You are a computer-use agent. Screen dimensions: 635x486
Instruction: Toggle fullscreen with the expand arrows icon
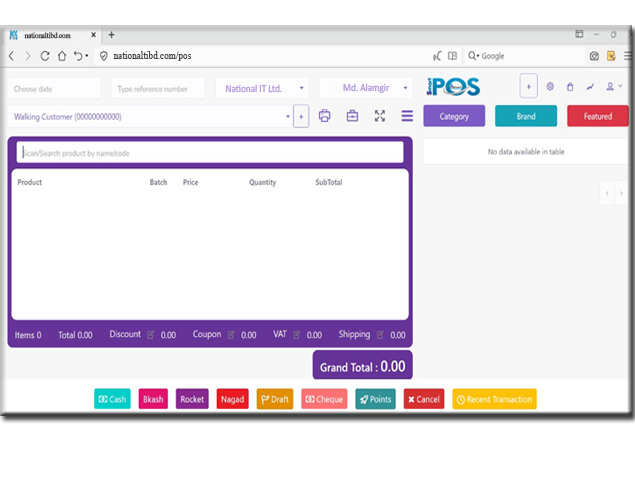point(380,116)
